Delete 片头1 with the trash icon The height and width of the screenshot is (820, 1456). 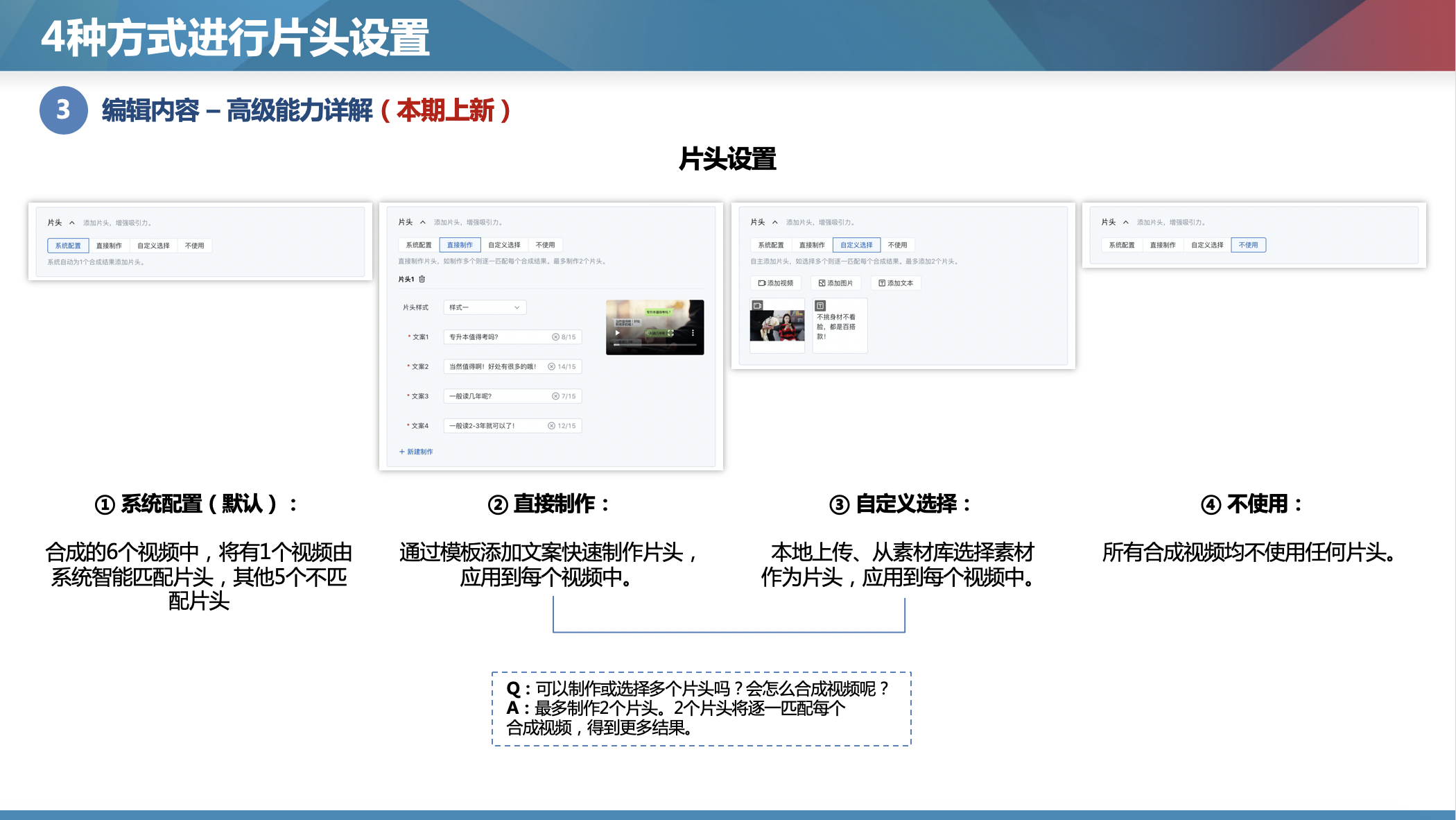coord(422,279)
